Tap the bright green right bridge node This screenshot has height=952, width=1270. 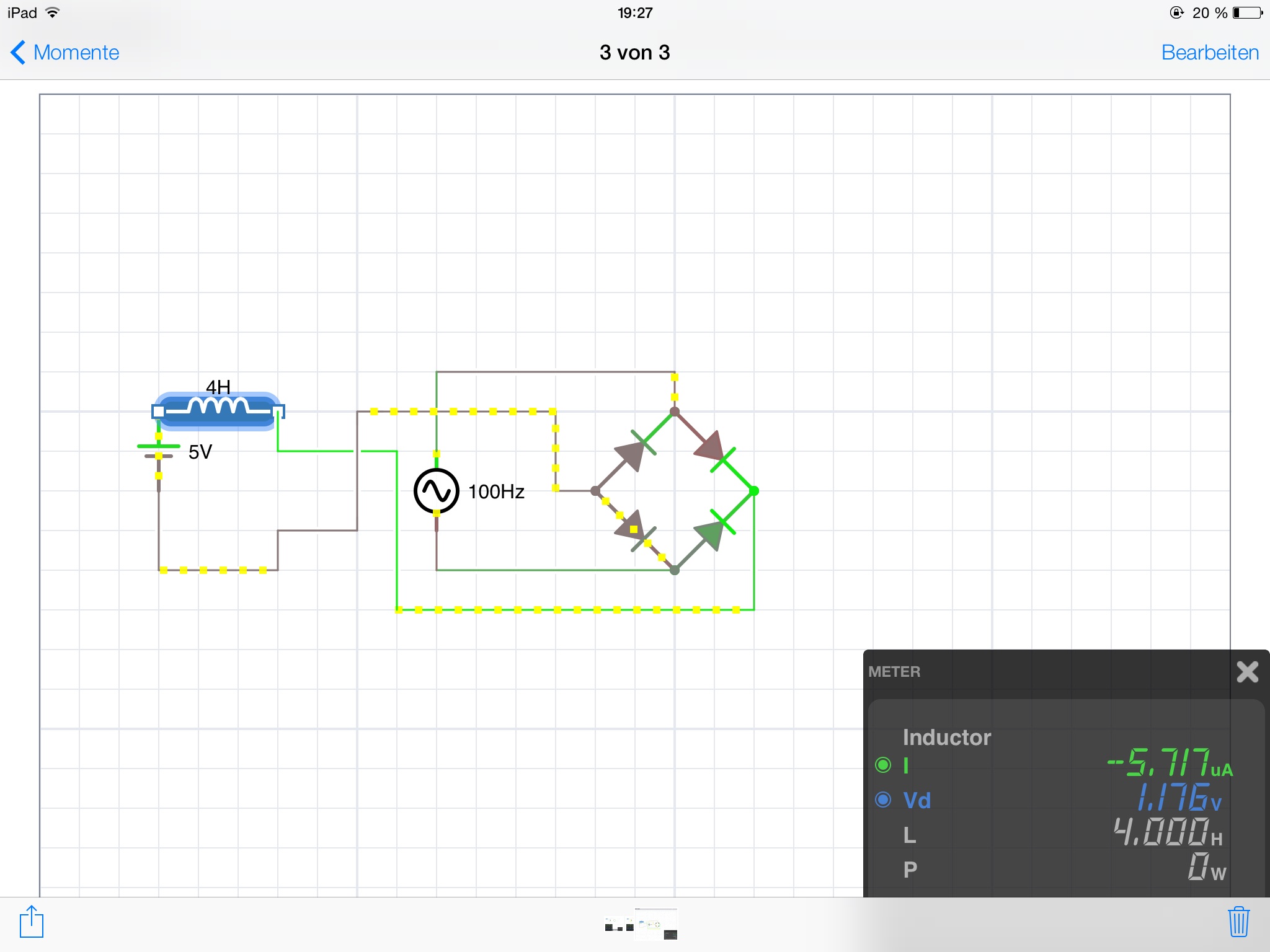click(x=754, y=491)
